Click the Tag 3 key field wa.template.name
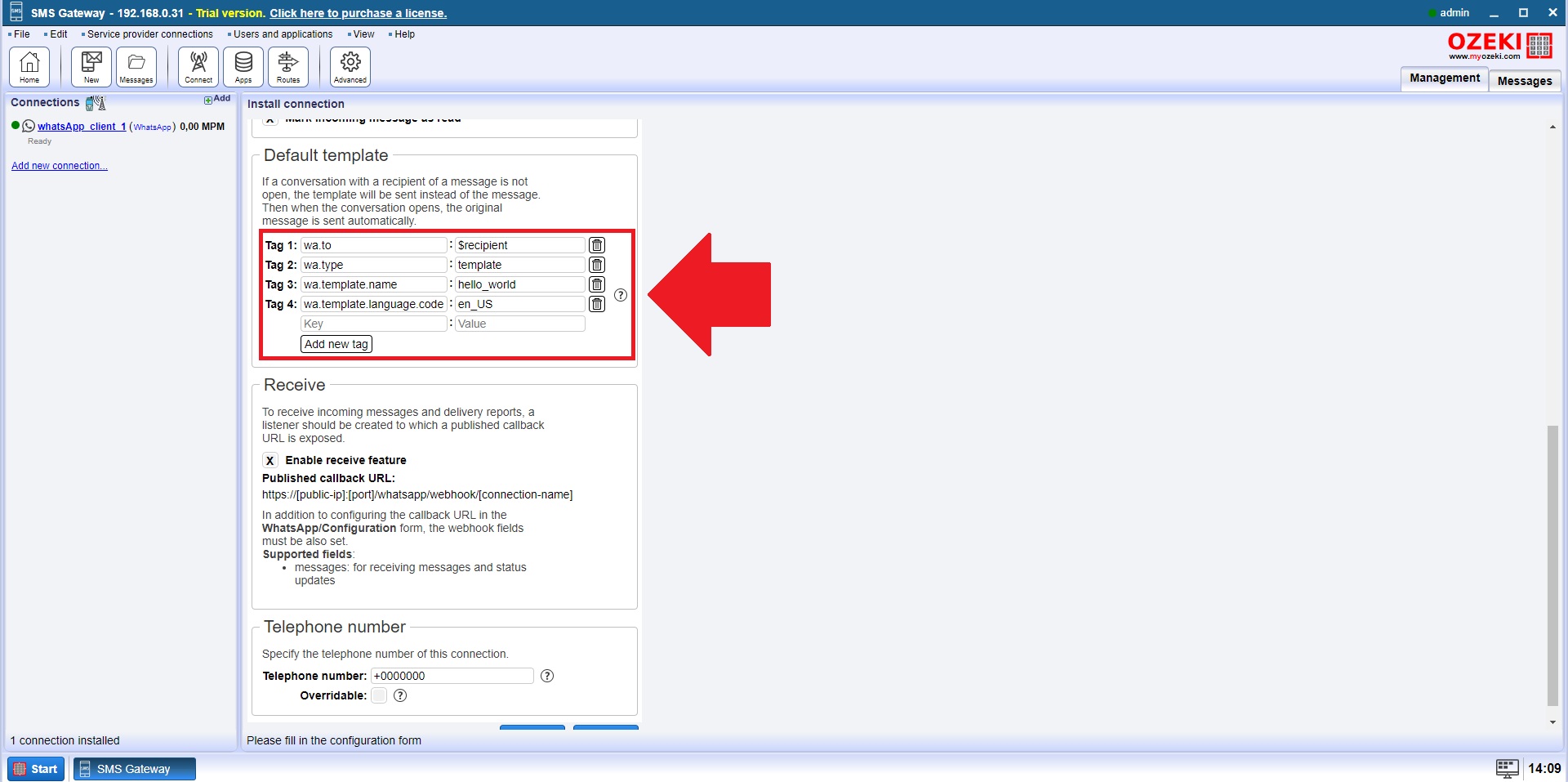Image resolution: width=1568 pixels, height=782 pixels. point(374,284)
